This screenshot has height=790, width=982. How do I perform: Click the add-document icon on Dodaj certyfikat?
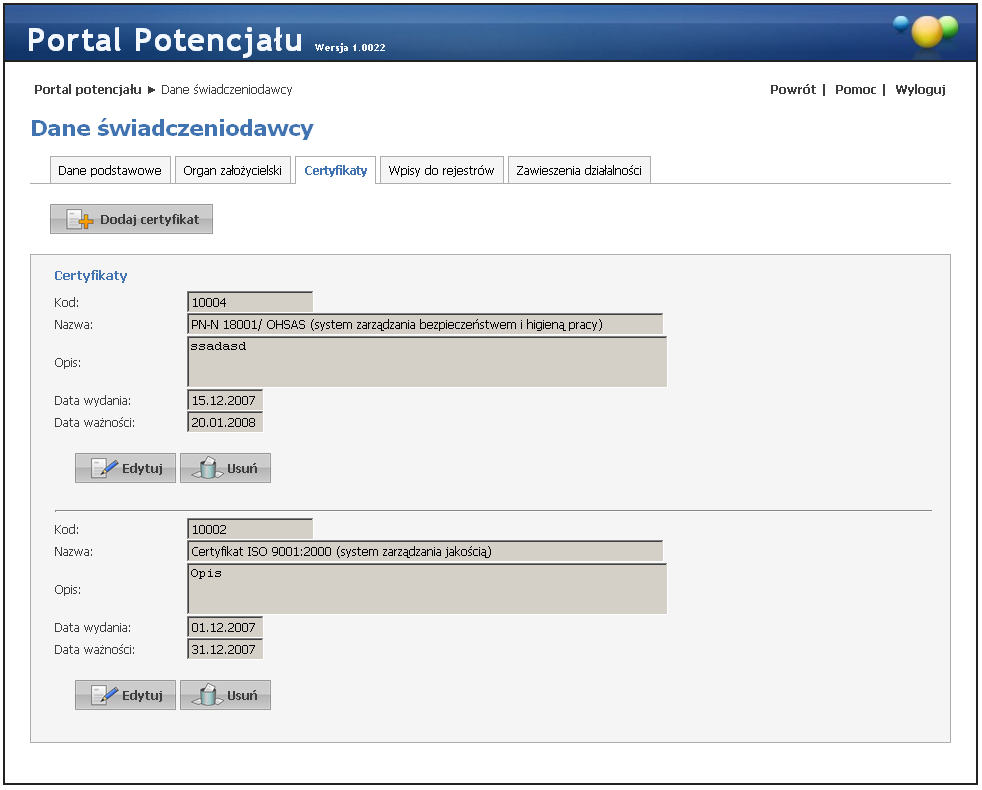pyautogui.click(x=80, y=220)
